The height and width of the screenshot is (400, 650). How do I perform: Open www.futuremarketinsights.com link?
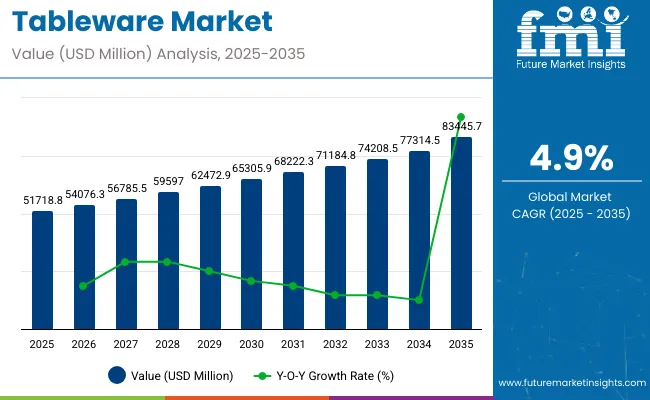point(572,383)
